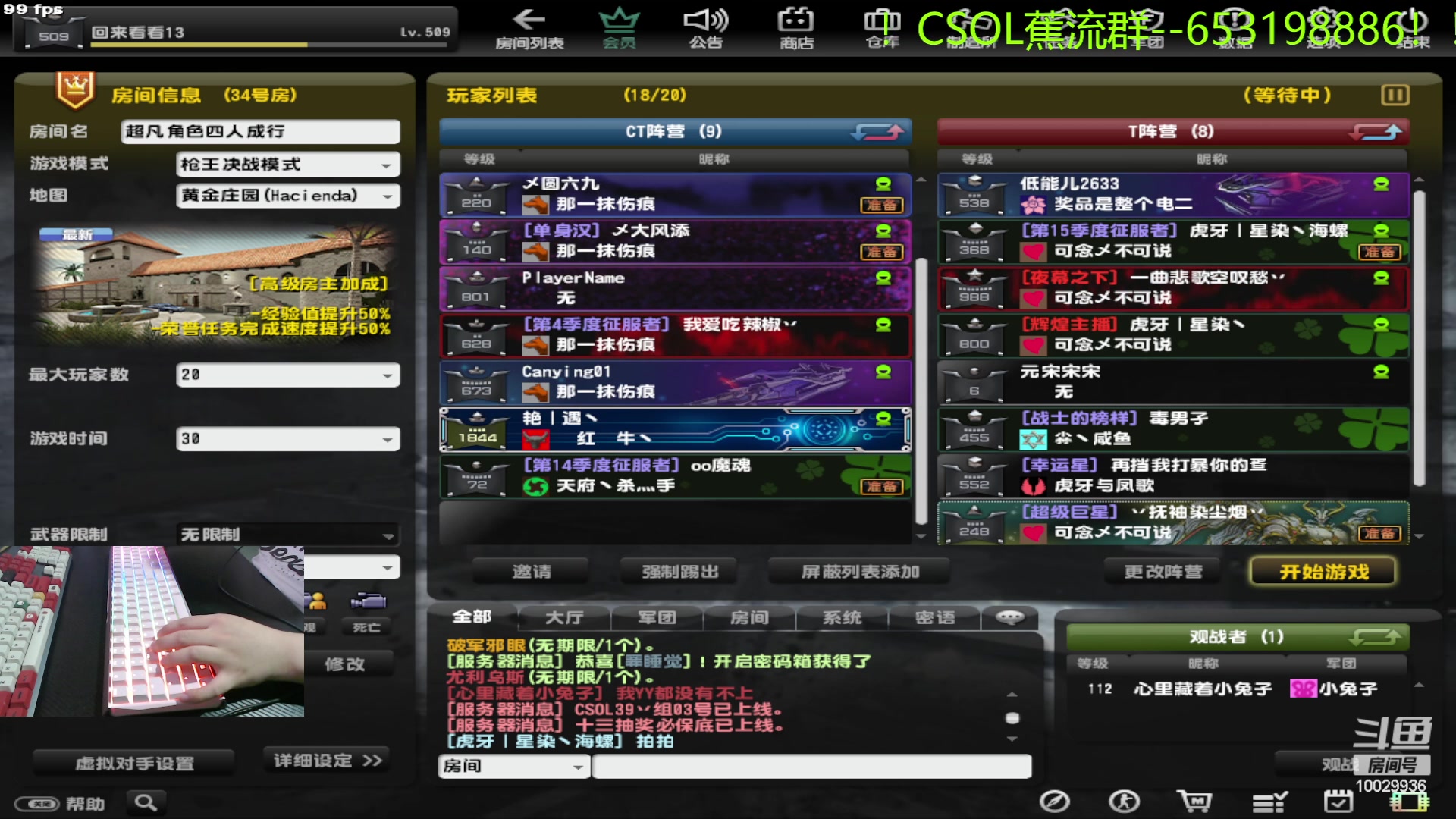This screenshot has width=1456, height=819.
Task: Open the 地图 map dropdown
Action: (287, 196)
